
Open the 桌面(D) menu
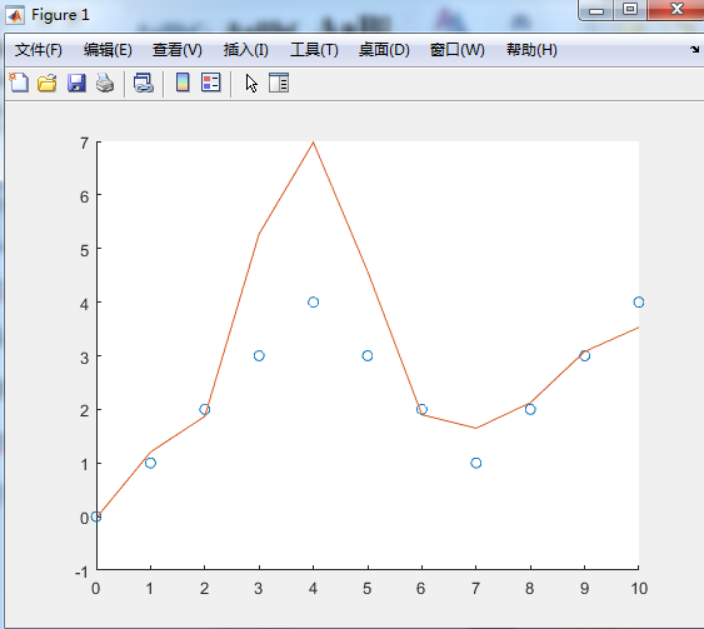(384, 50)
